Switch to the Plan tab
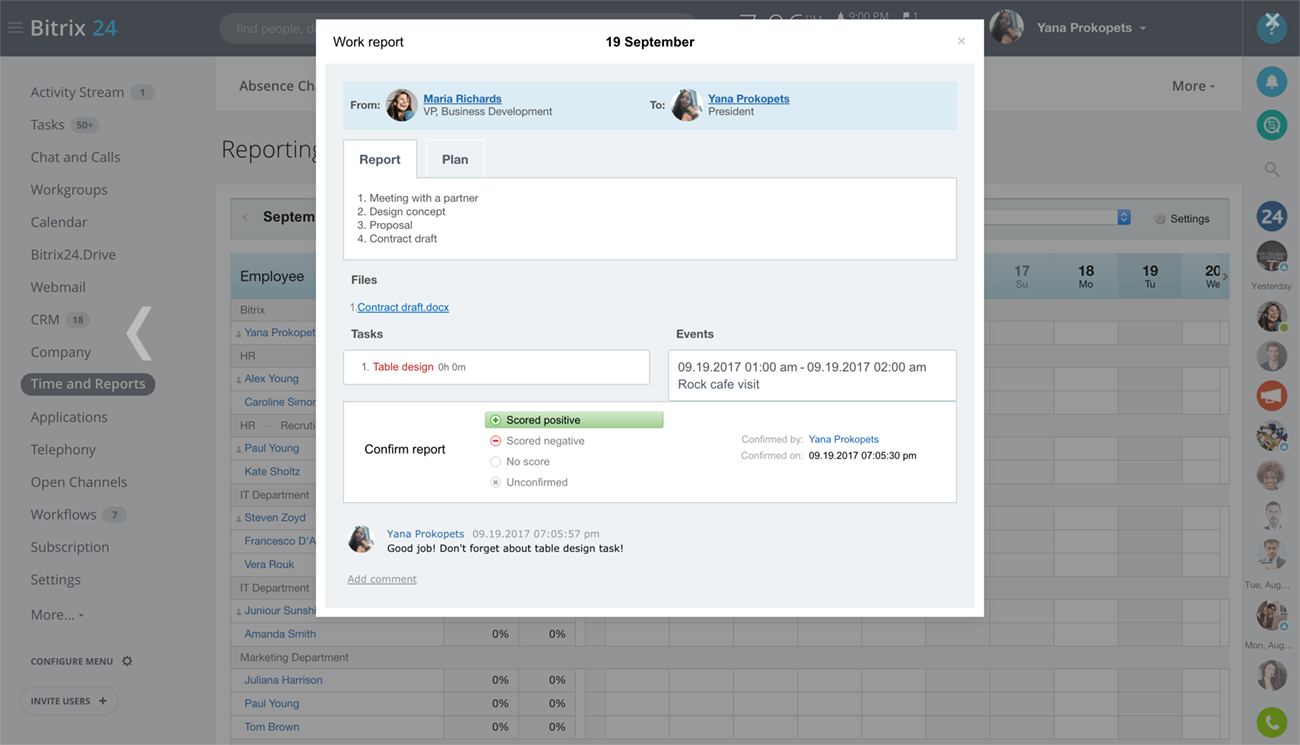 (x=454, y=158)
